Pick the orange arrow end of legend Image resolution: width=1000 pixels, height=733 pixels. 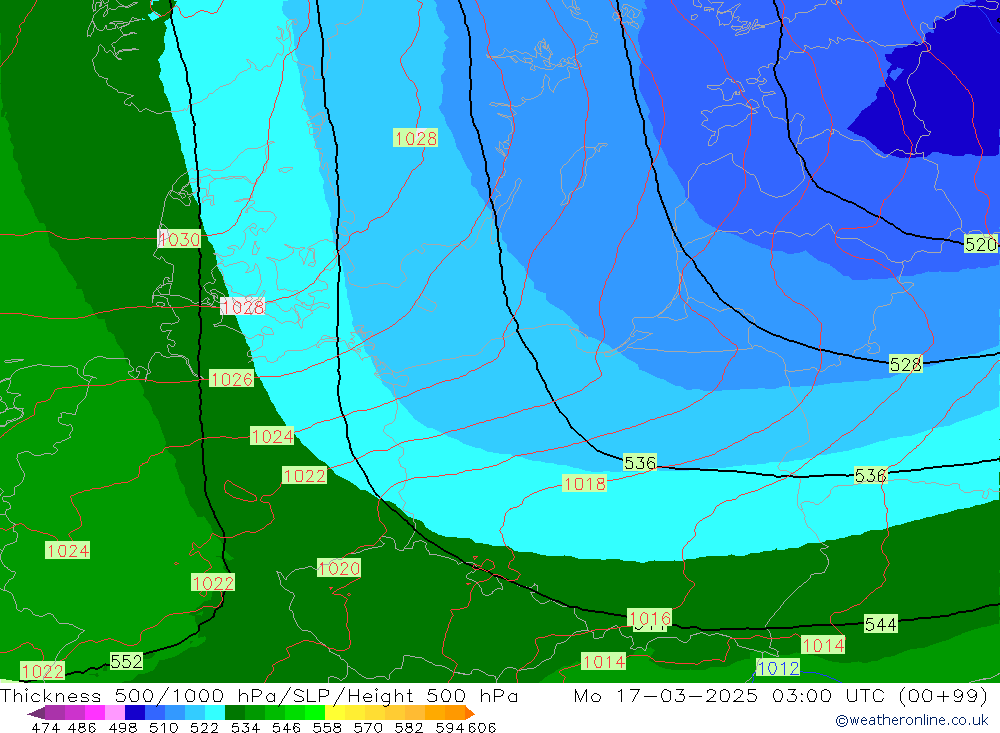(x=469, y=713)
